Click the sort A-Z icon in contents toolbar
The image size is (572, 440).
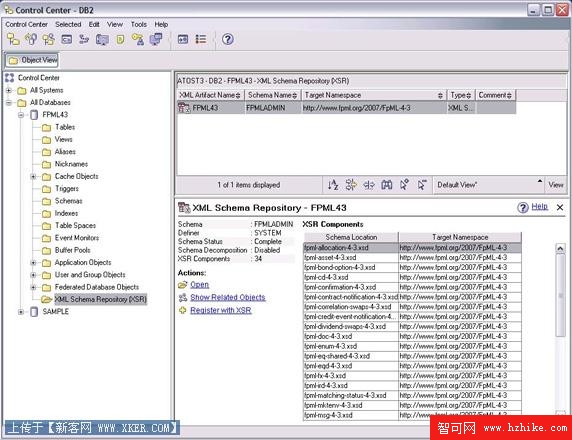[333, 185]
